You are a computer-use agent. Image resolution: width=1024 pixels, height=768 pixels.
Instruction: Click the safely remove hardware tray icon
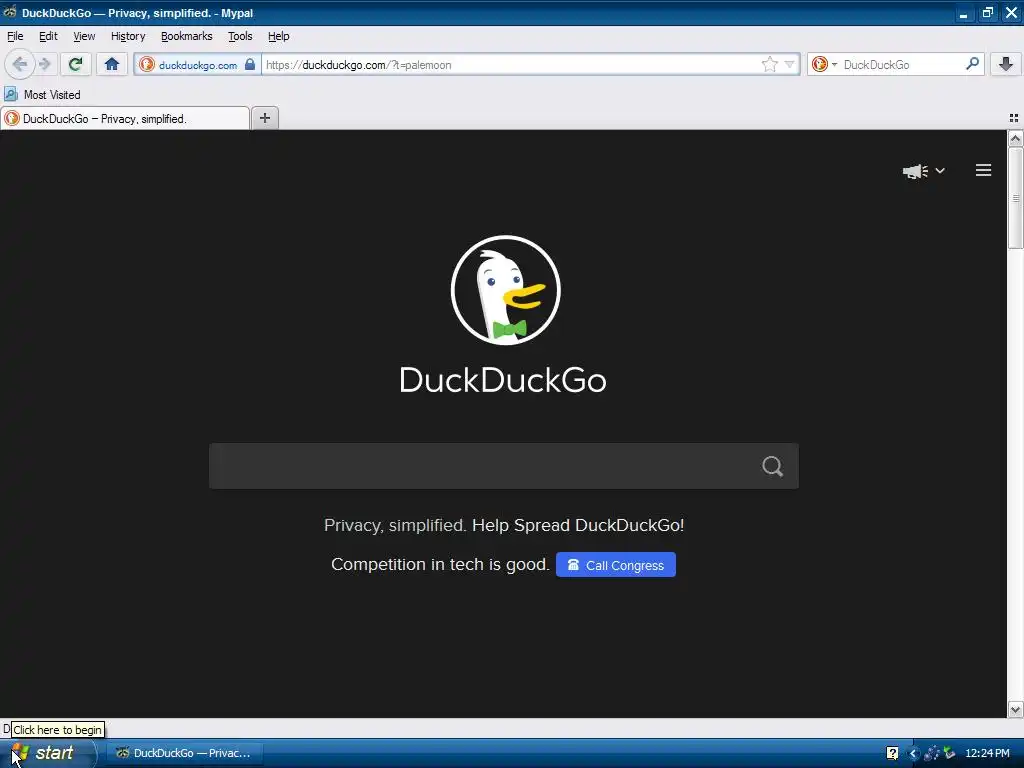click(x=949, y=753)
